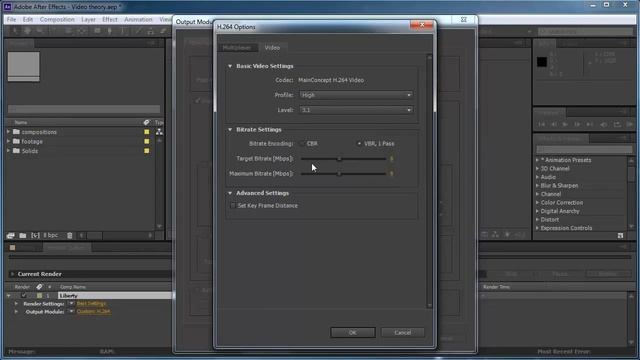Open the Render Settings dropdown arrow
Viewport: 640px width, 360px height.
tap(71, 304)
